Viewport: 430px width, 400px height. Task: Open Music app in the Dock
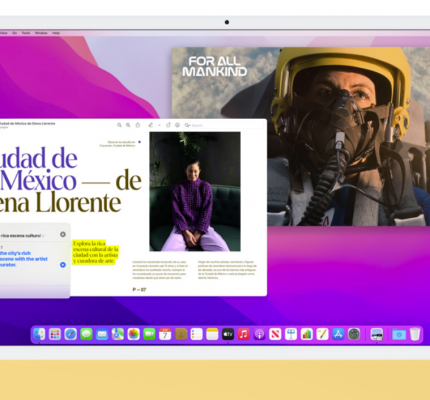tap(244, 334)
